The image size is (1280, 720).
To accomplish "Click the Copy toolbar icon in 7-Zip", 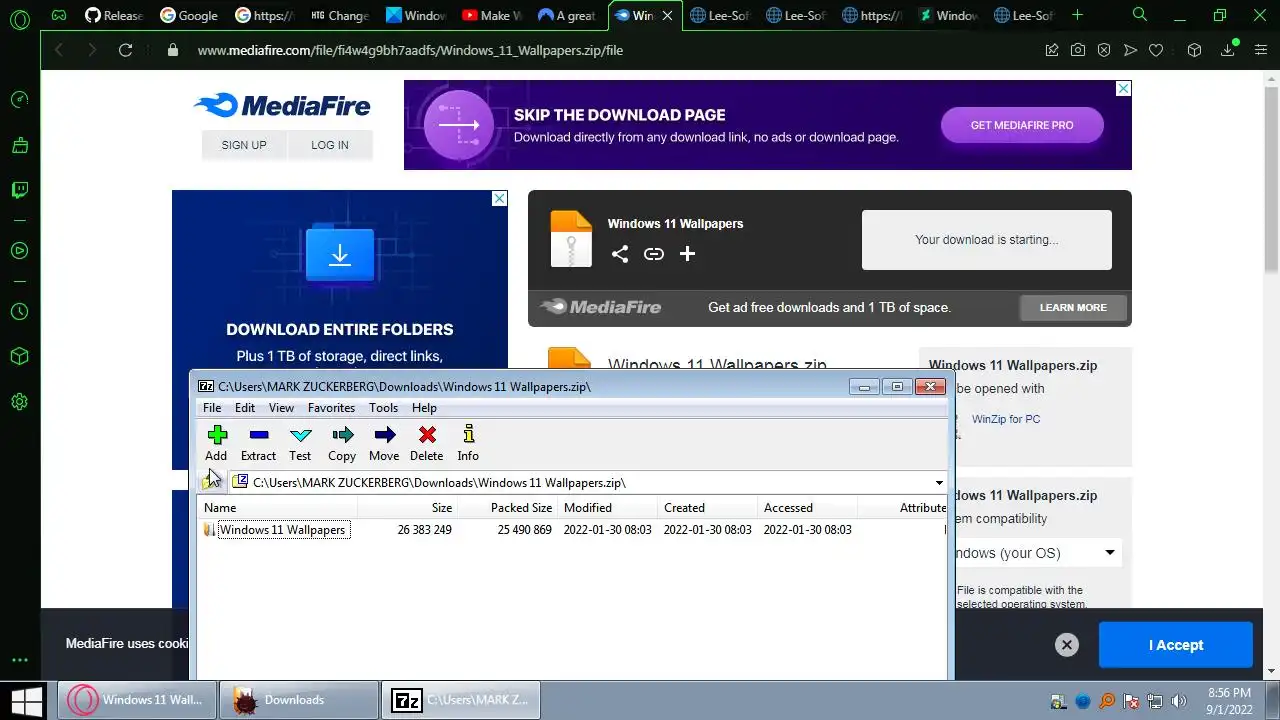I will (x=342, y=443).
